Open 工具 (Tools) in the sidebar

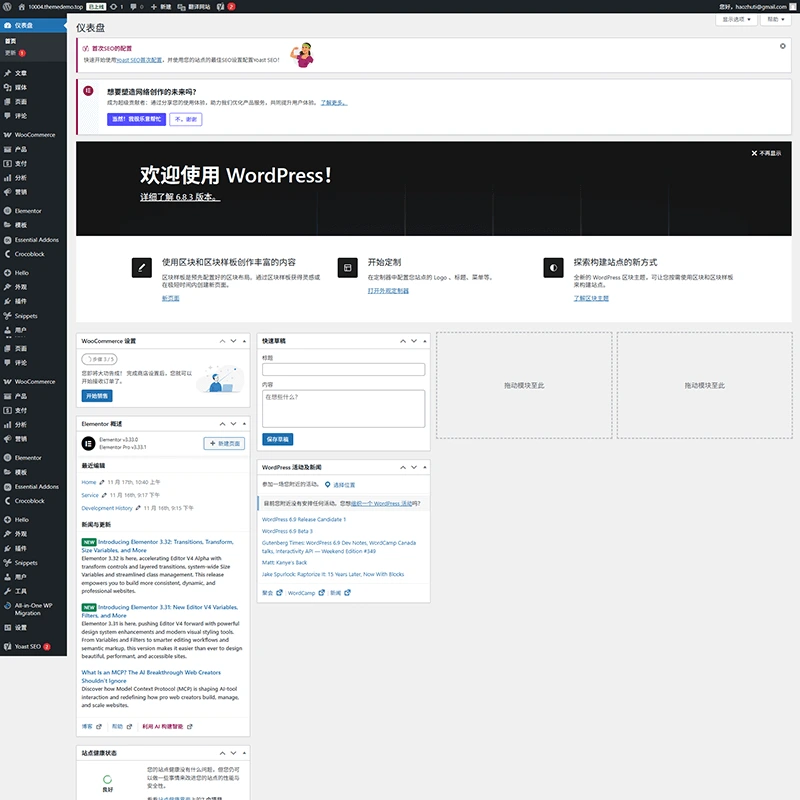tap(20, 591)
